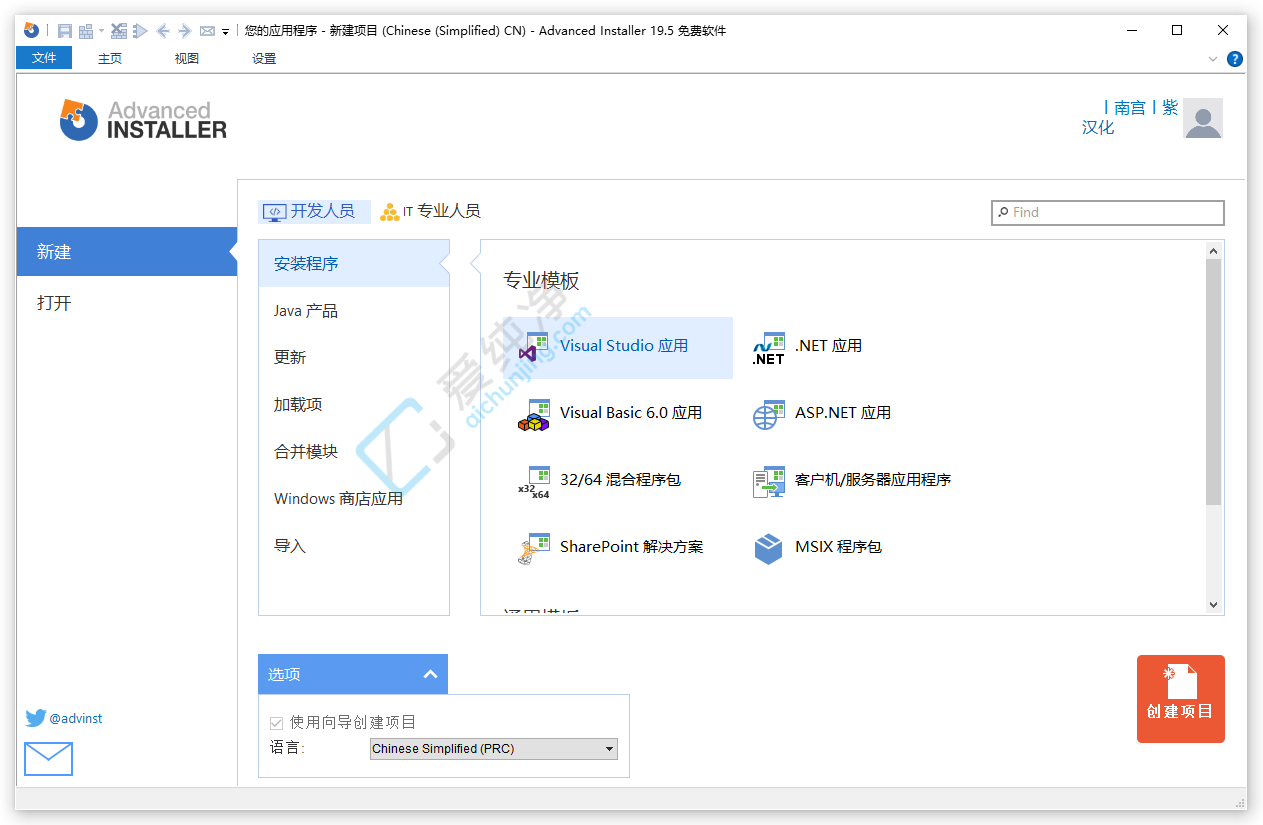1263x825 pixels.
Task: Select the ASP.NET 应用 globe icon
Action: [768, 414]
